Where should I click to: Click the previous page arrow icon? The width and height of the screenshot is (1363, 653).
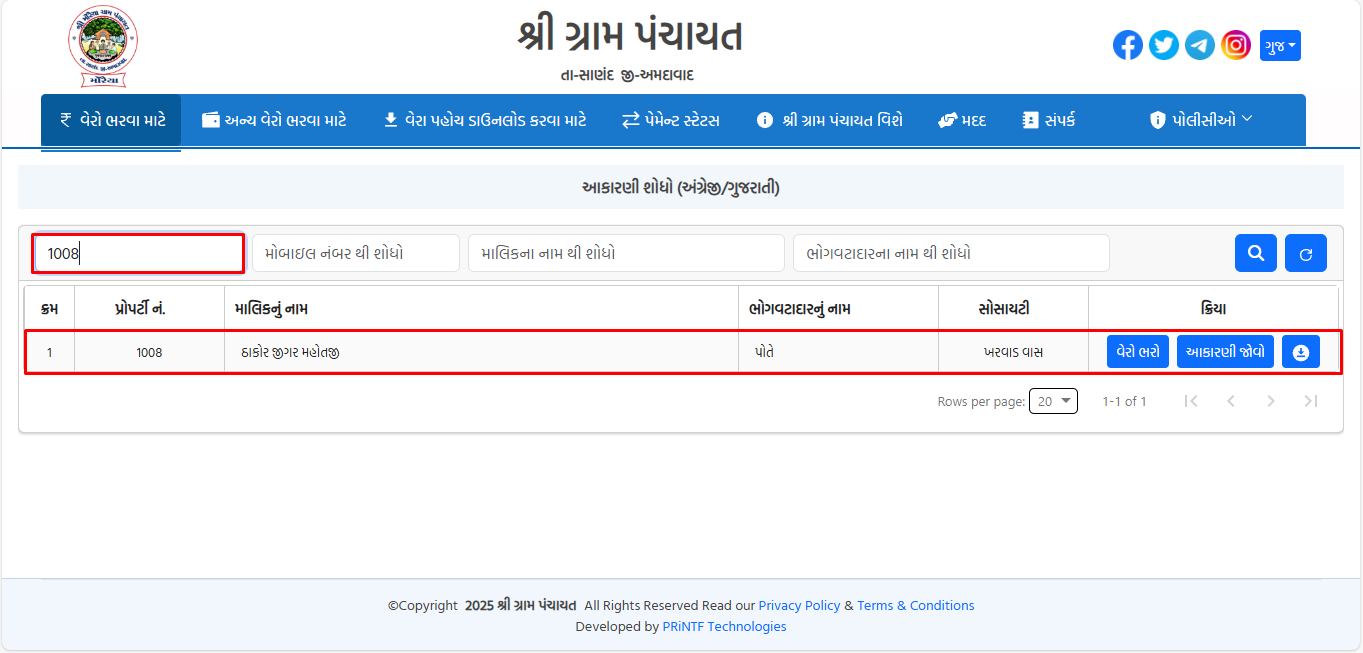[1230, 400]
